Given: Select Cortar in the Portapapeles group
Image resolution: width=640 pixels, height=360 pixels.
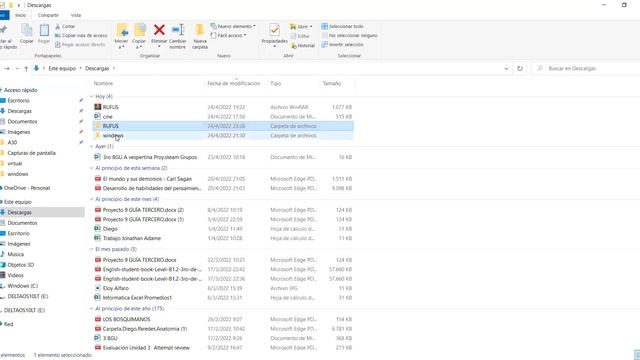Looking at the screenshot, I should click(x=65, y=26).
